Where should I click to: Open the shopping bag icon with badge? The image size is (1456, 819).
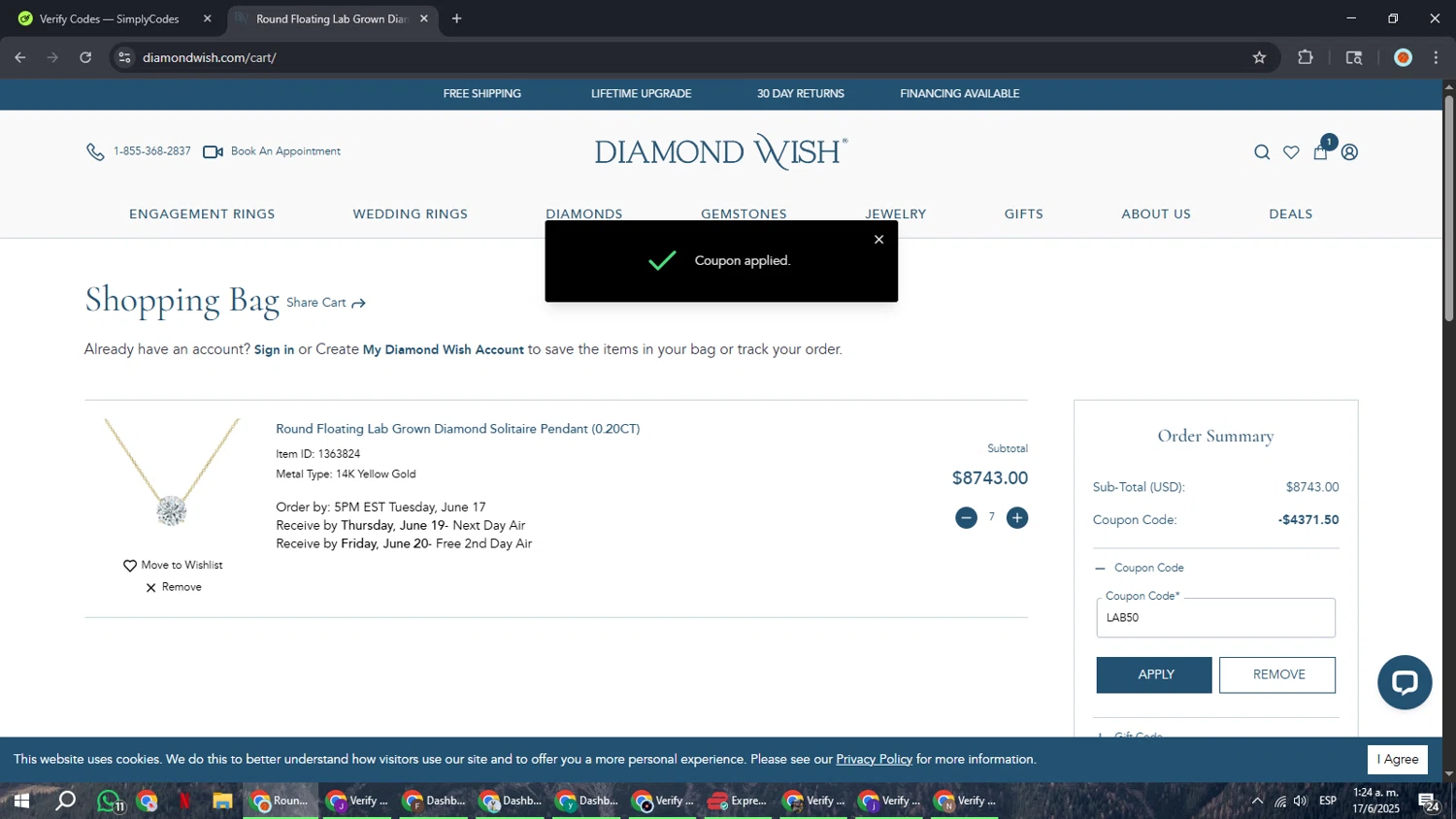click(1320, 151)
